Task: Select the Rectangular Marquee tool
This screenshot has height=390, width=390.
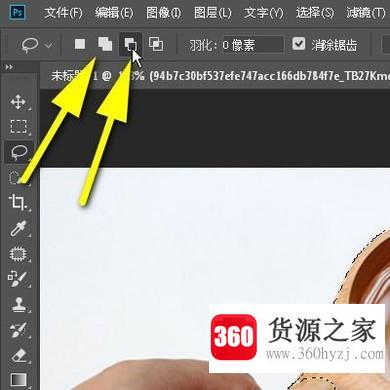Action: point(18,127)
